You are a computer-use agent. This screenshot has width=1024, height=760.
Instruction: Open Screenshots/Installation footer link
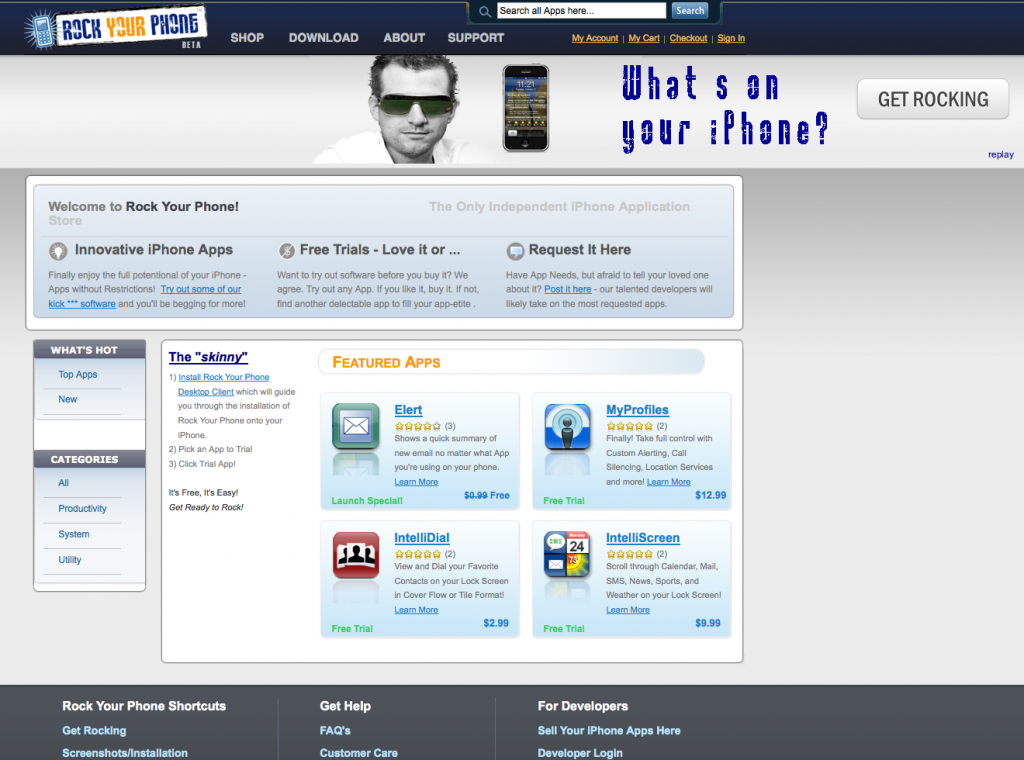point(125,753)
